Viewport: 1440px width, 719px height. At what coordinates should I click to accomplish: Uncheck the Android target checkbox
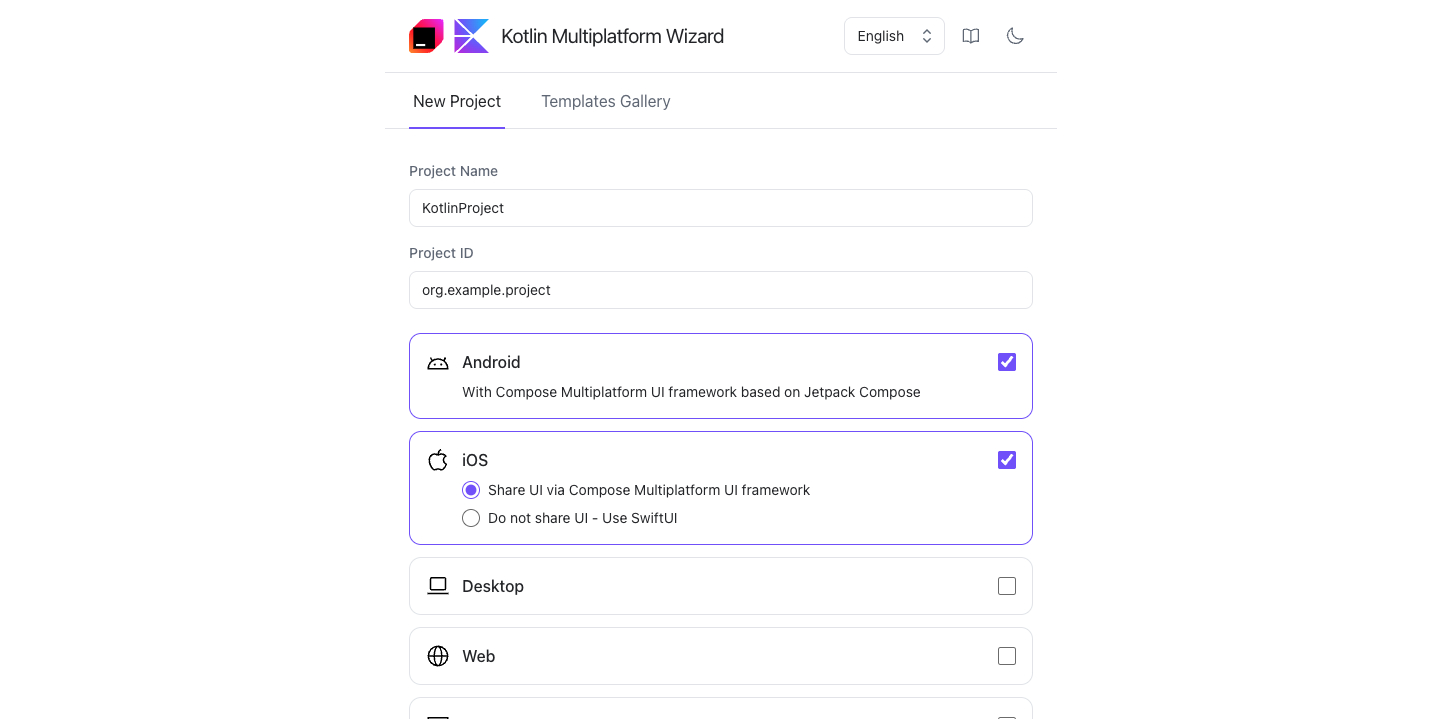click(x=1006, y=362)
